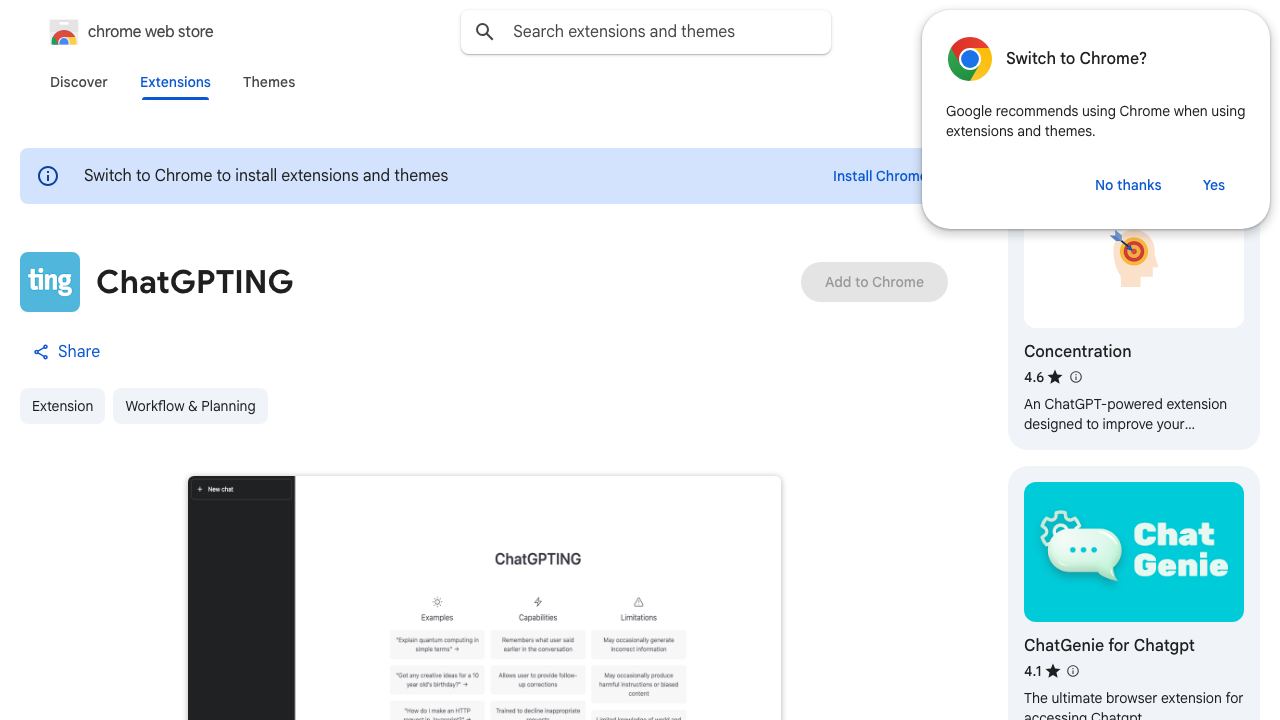Click the Concentration description text
Image resolution: width=1280 pixels, height=720 pixels.
tap(1125, 414)
